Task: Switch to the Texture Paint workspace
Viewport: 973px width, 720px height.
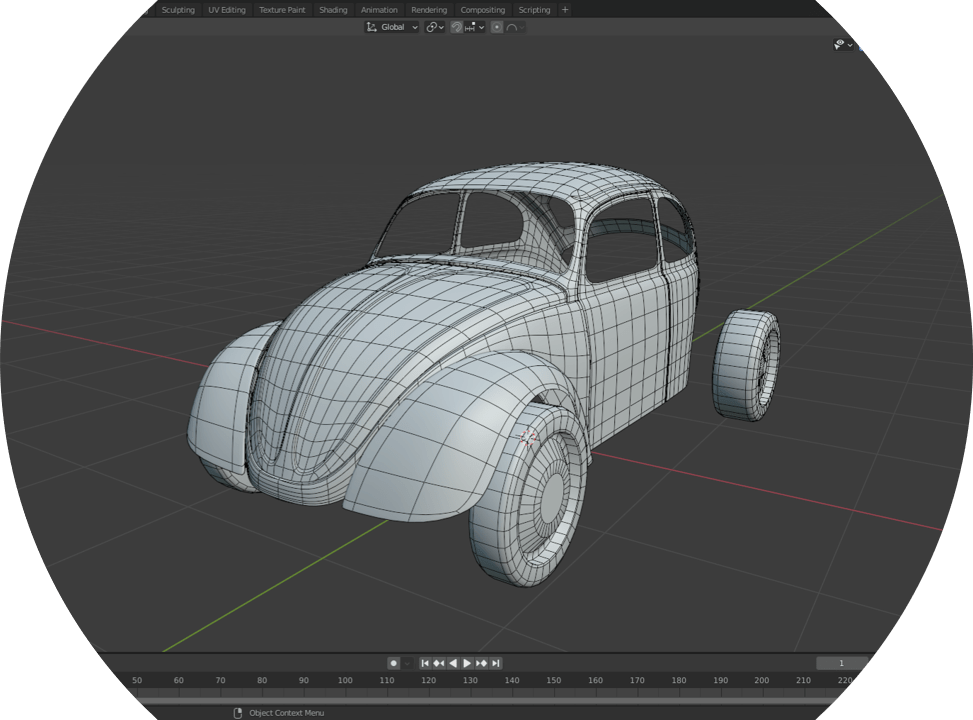Action: click(282, 10)
